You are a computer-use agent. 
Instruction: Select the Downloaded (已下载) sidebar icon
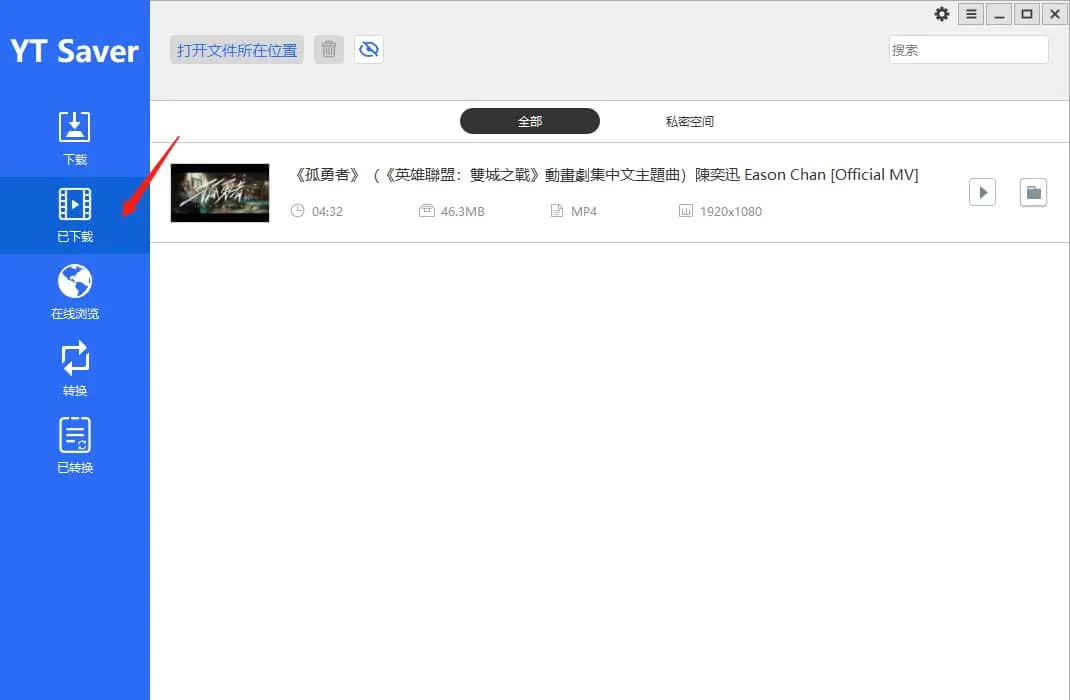tap(75, 205)
